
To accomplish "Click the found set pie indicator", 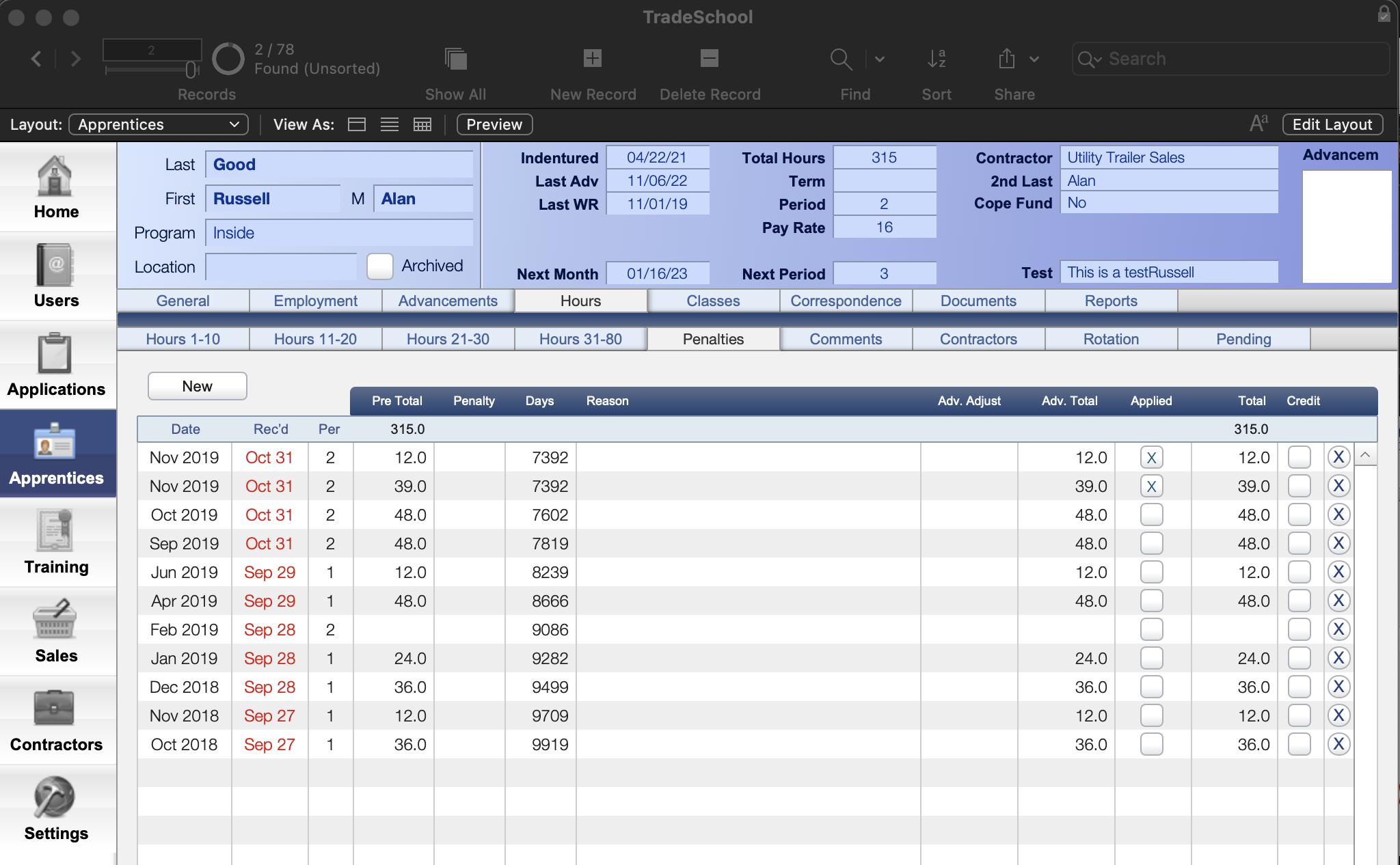I will [x=228, y=59].
